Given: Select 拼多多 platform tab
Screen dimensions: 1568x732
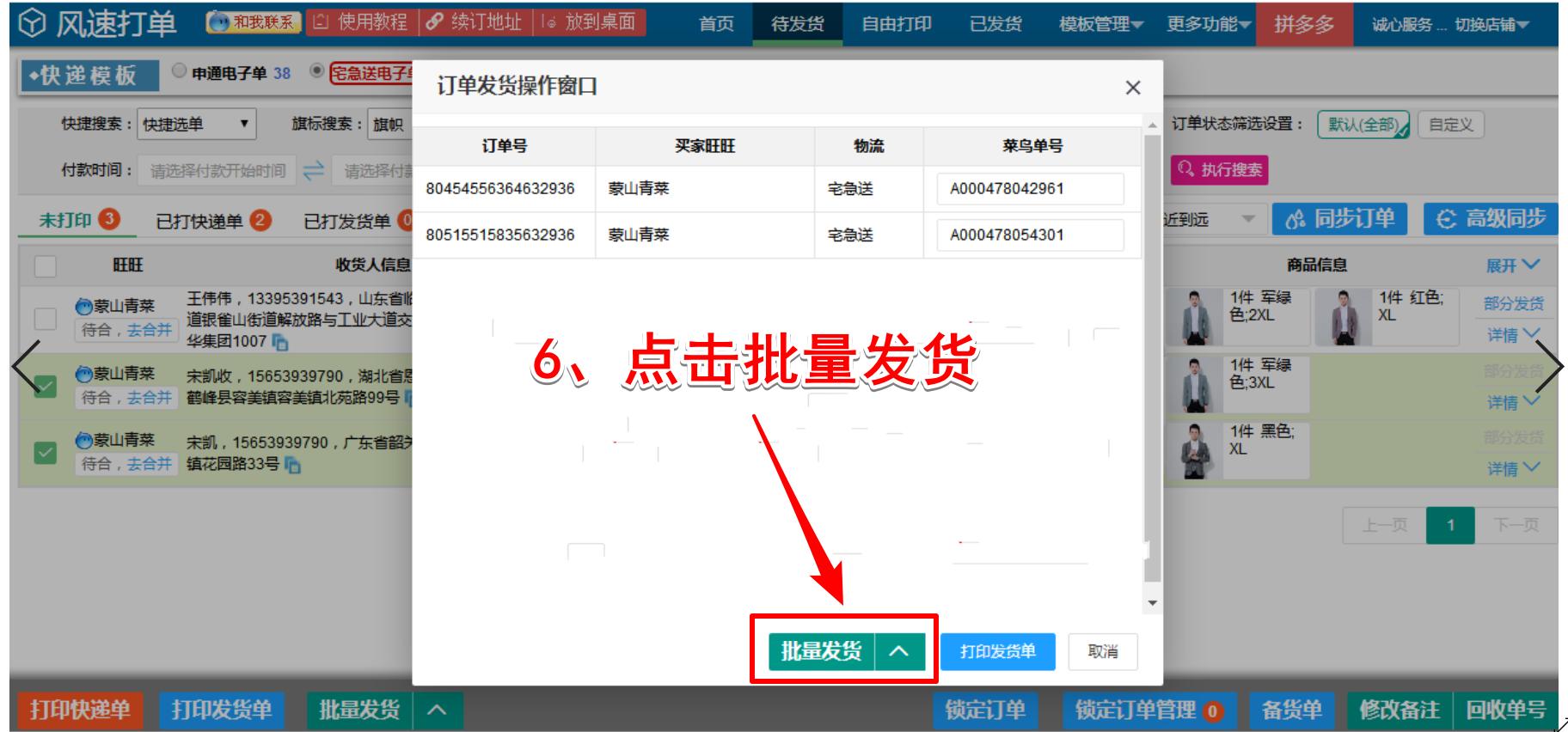Looking at the screenshot, I should (x=1304, y=24).
